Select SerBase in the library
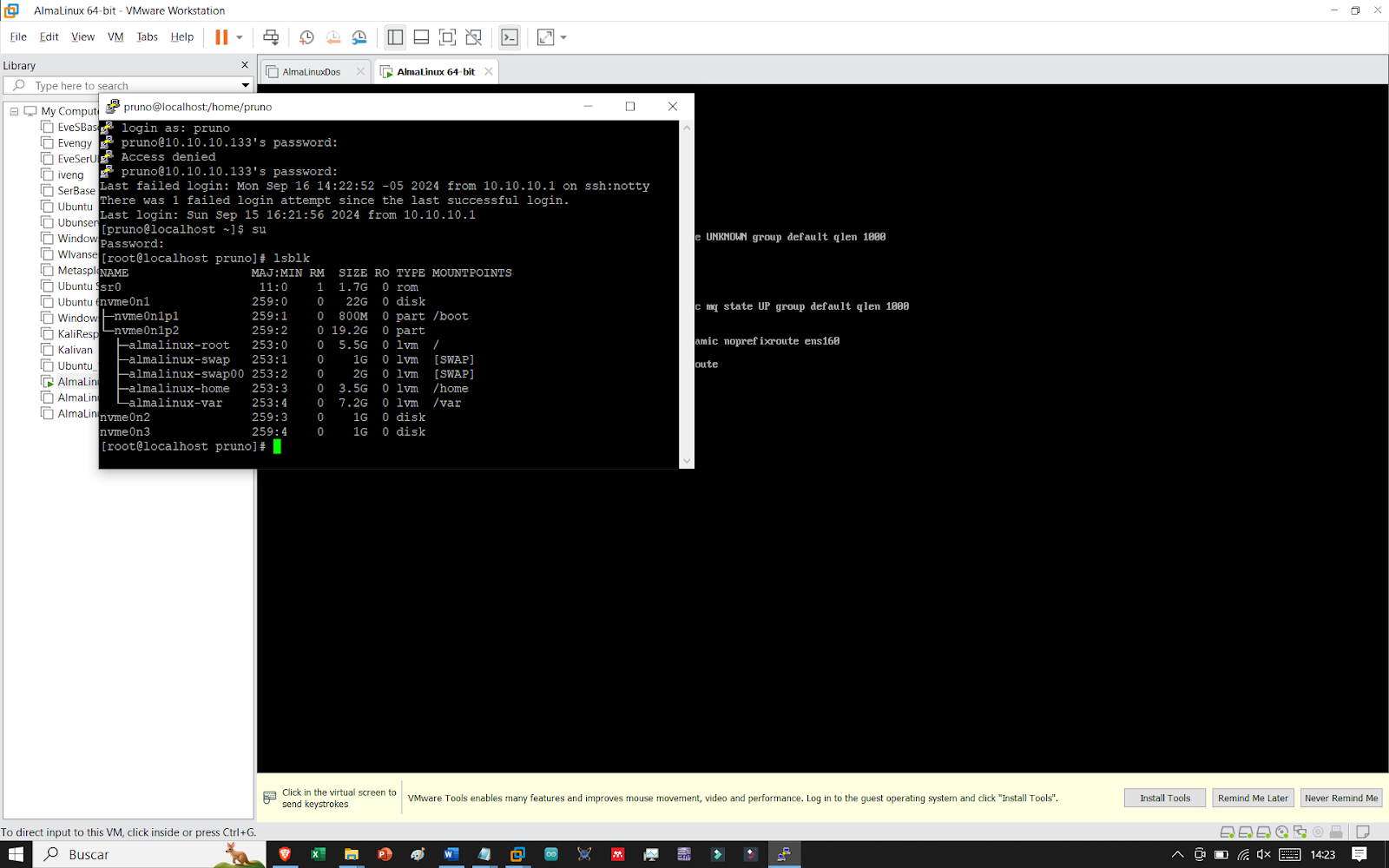 76,191
